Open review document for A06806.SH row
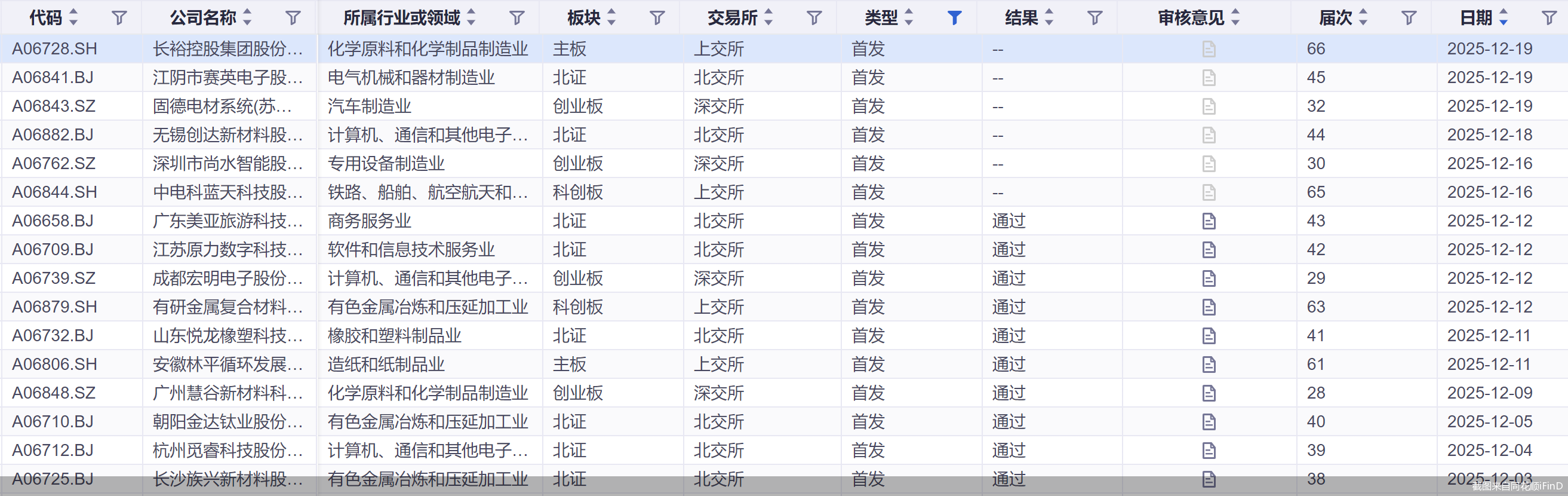The image size is (1568, 496). [x=1209, y=365]
